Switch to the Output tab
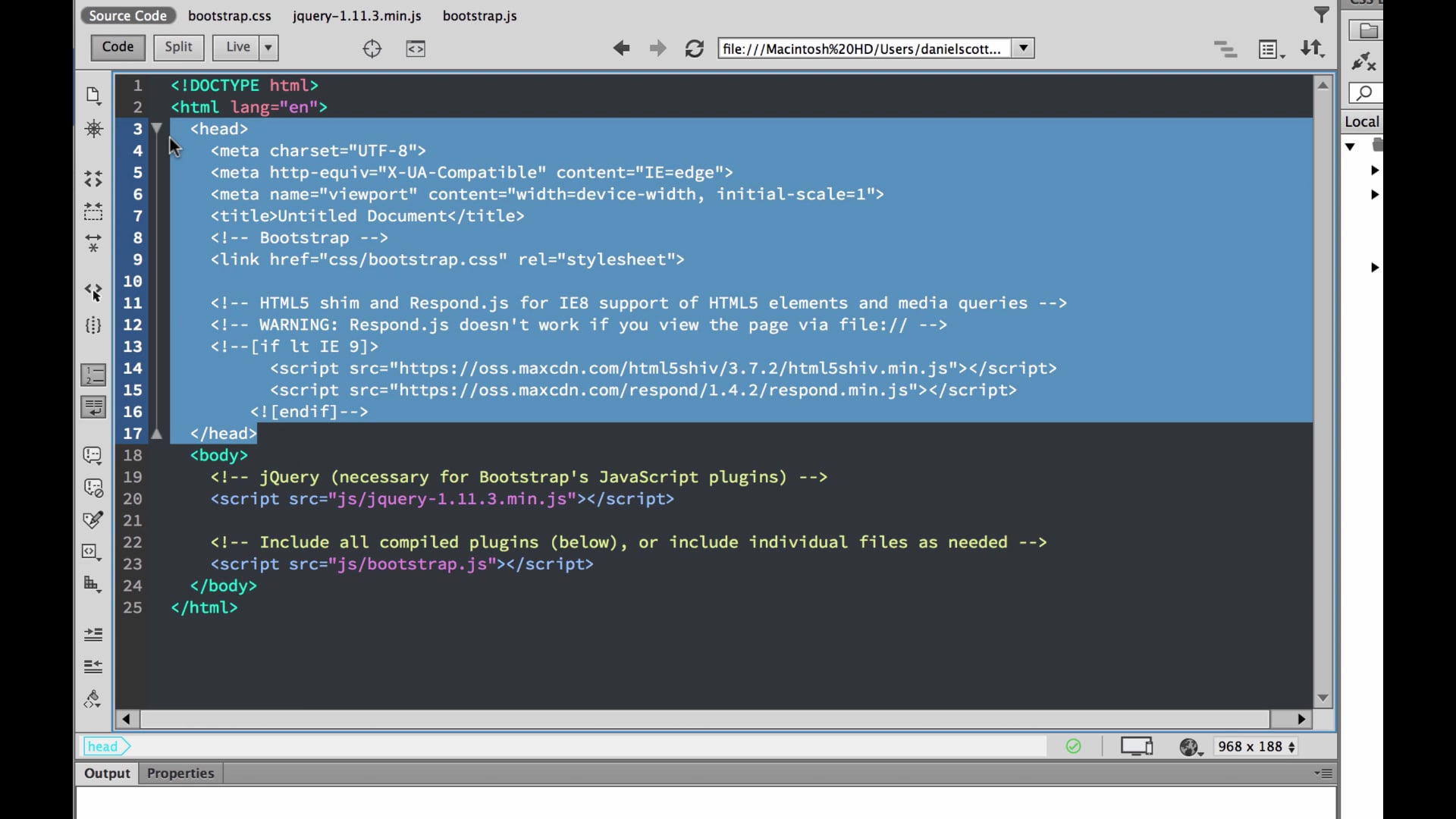 click(107, 773)
